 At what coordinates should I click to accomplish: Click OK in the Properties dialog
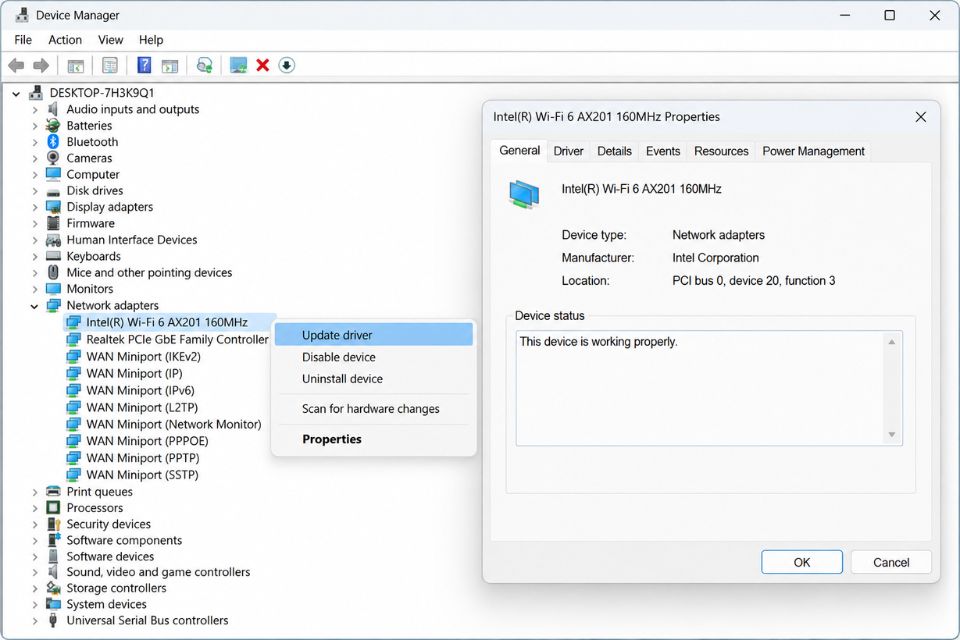[801, 562]
